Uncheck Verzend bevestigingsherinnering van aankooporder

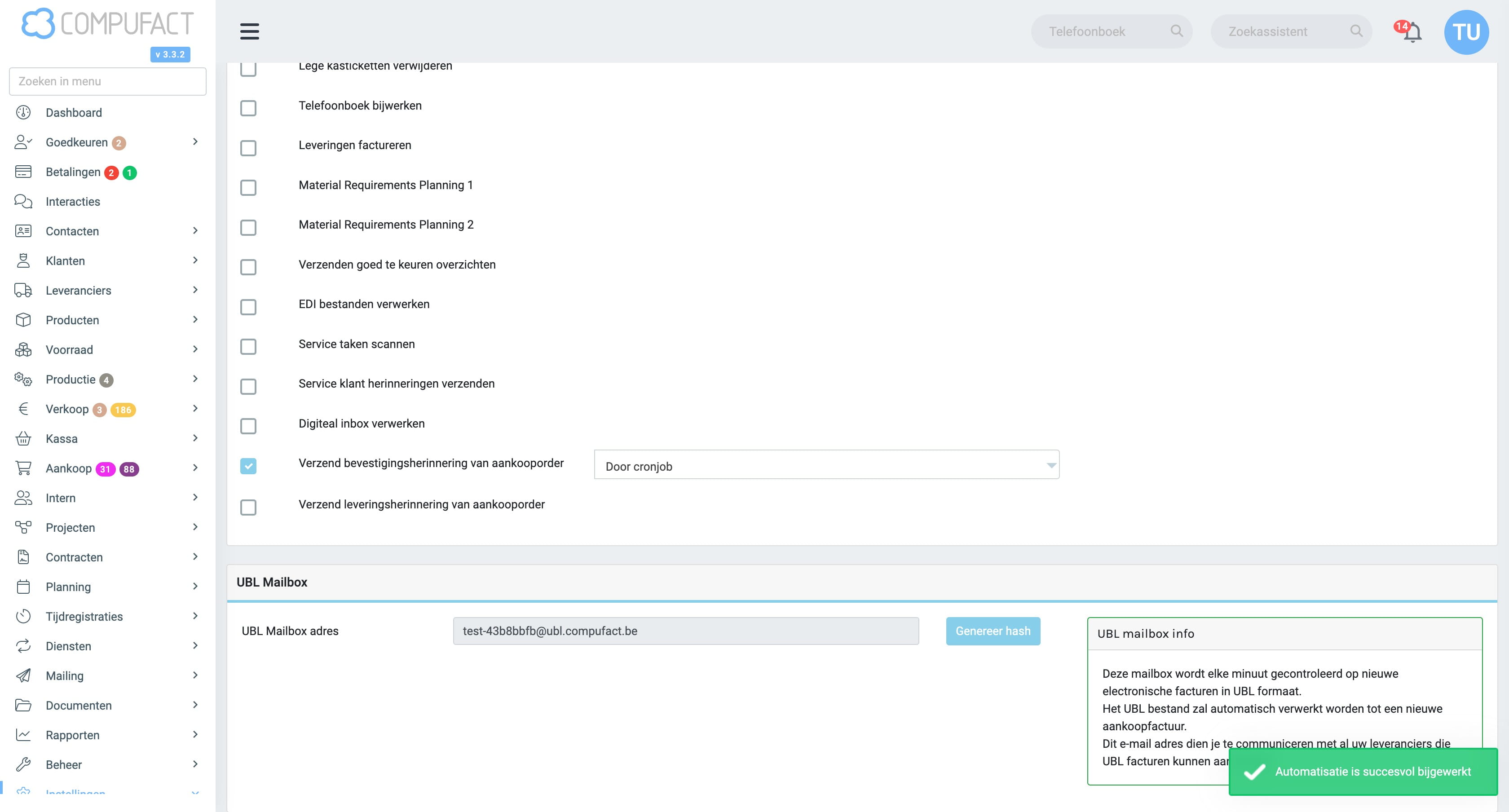click(248, 466)
